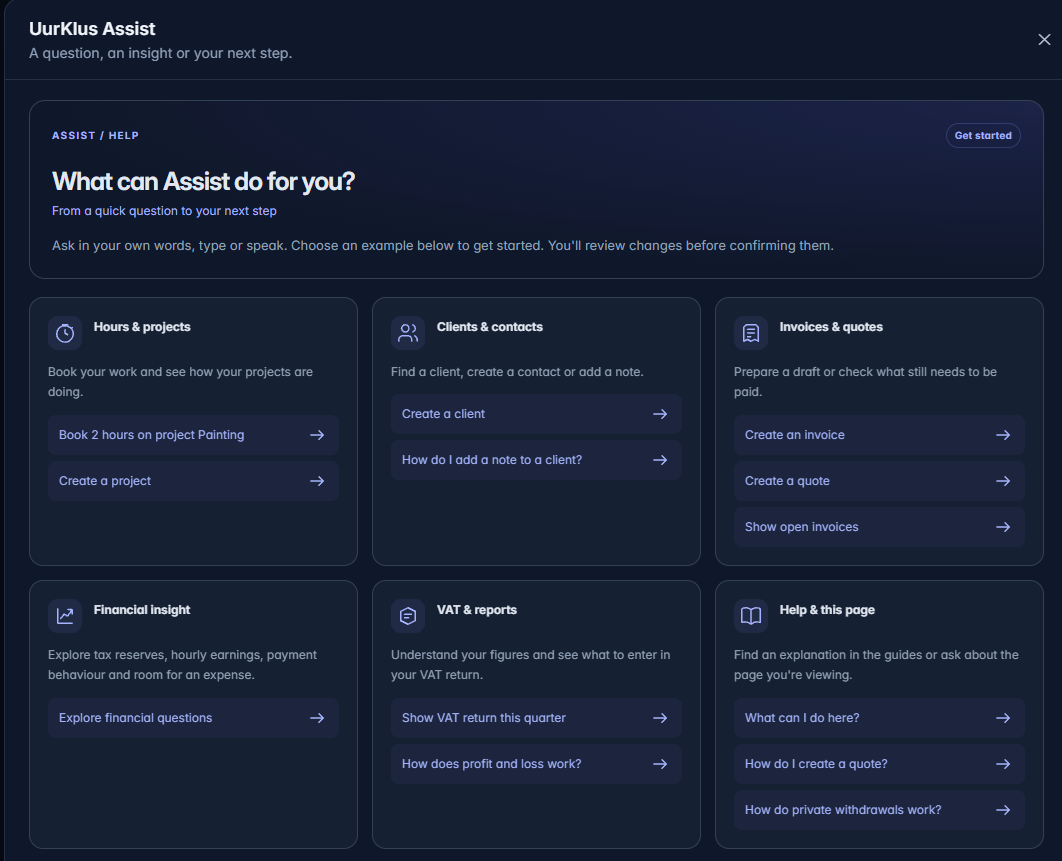The height and width of the screenshot is (861, 1062).
Task: Click the Hours & projects clock icon
Action: [x=65, y=333]
